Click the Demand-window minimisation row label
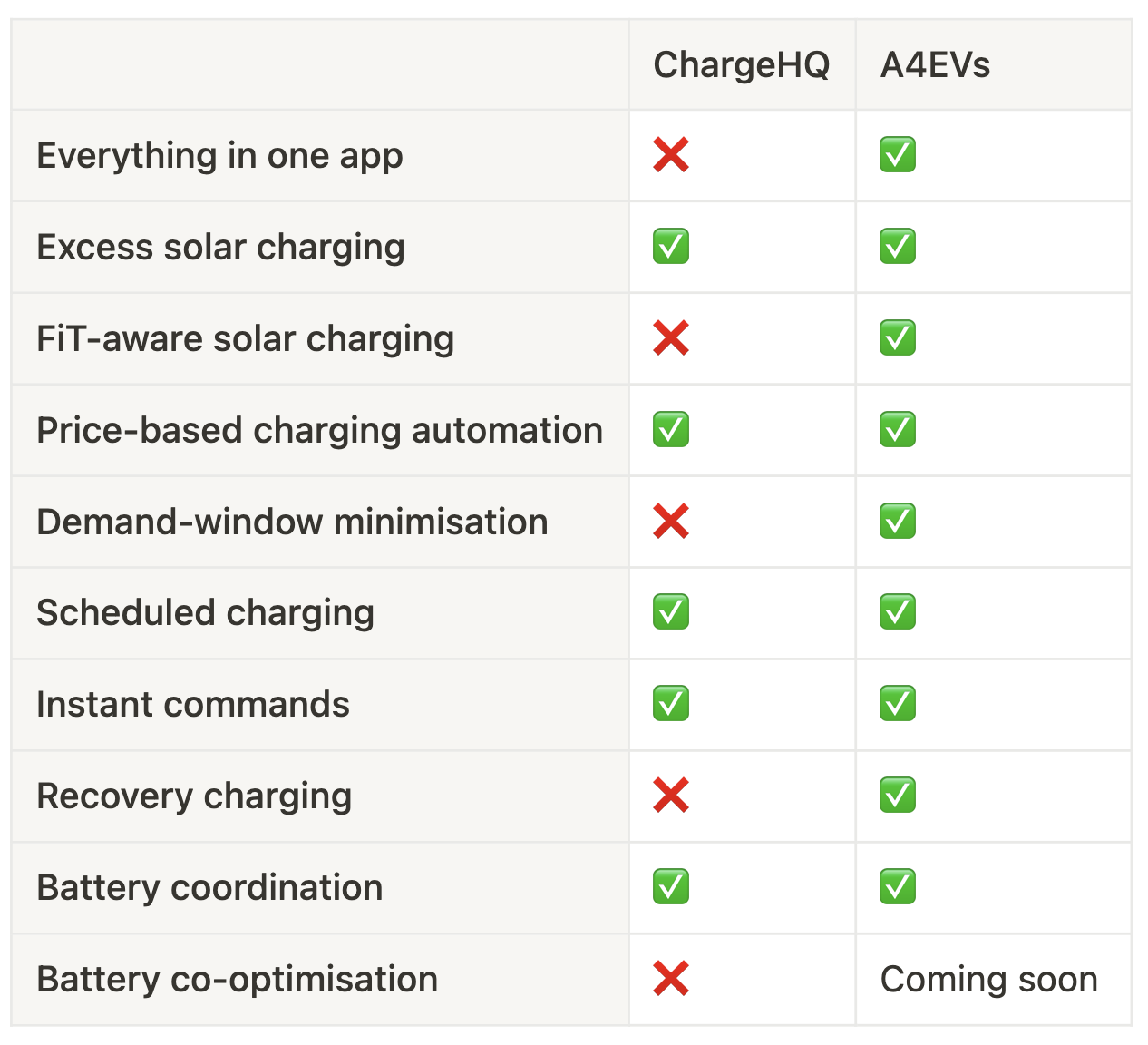Screen dimensions: 1148x1045 [x=292, y=522]
